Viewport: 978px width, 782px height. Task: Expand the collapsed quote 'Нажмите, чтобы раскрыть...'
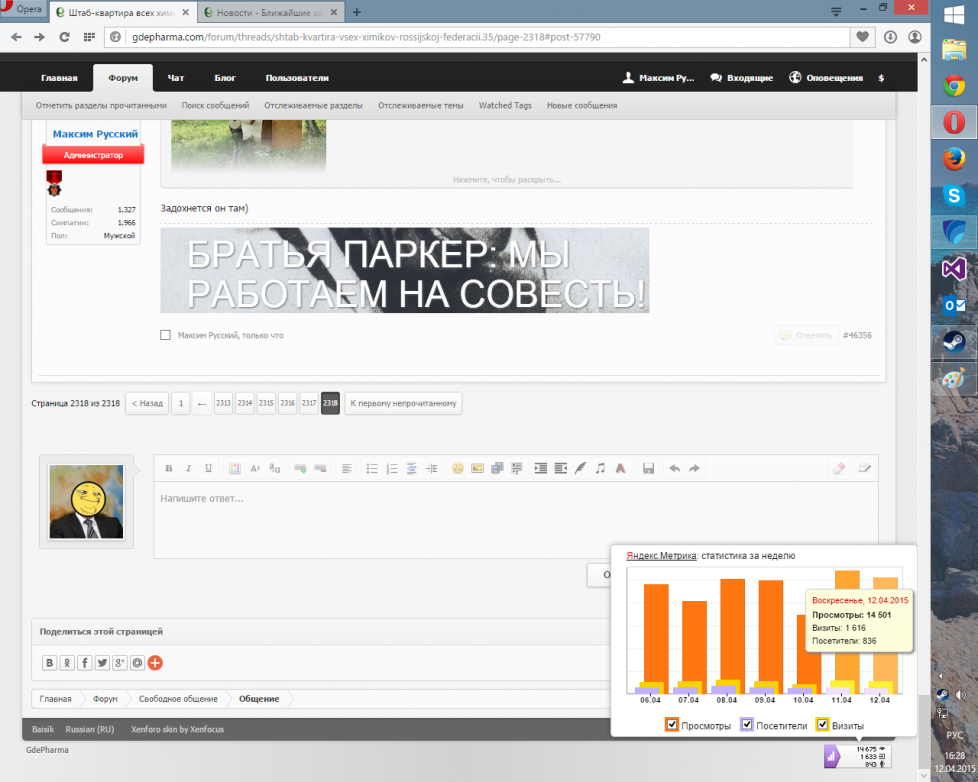pyautogui.click(x=506, y=180)
